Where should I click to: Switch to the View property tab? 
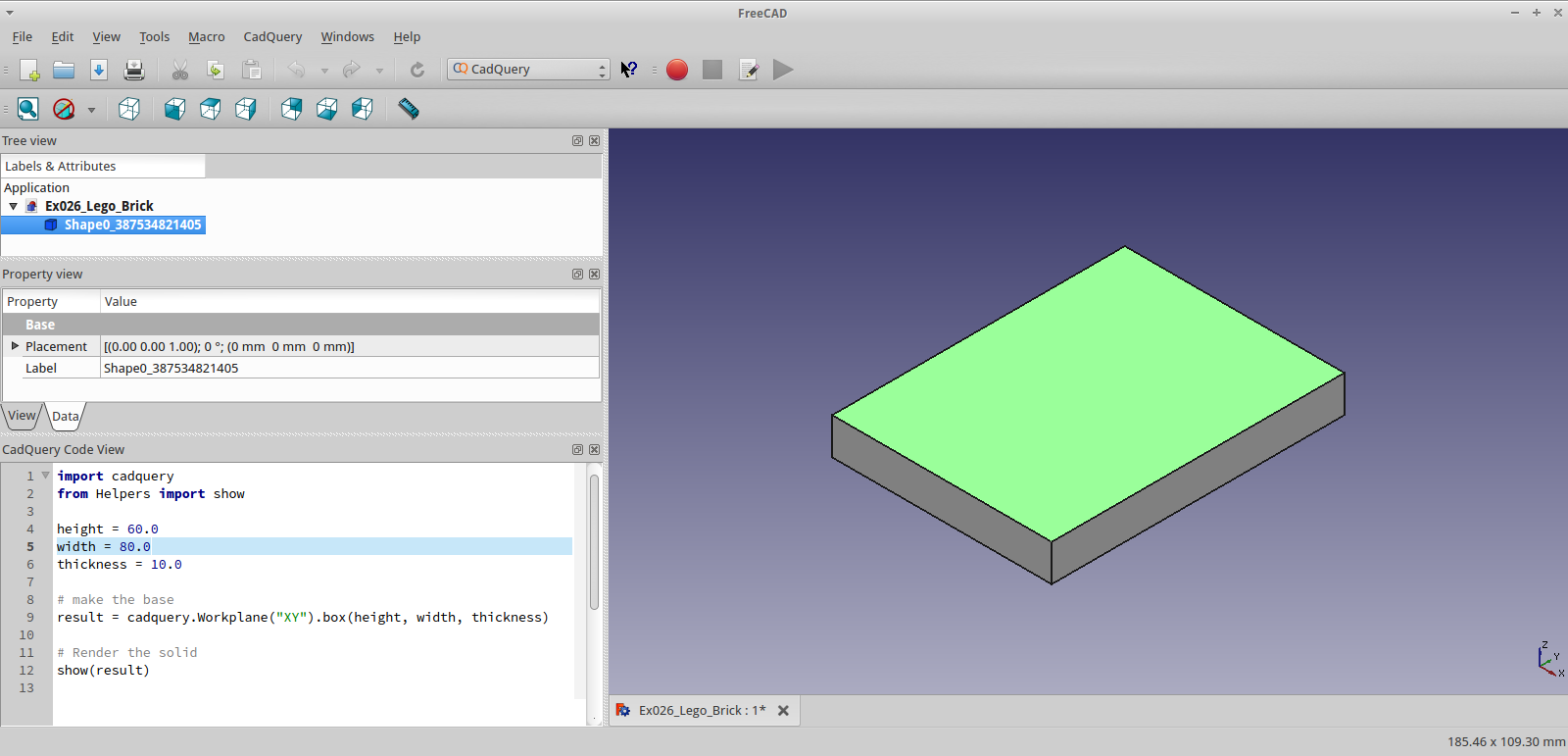(x=22, y=416)
